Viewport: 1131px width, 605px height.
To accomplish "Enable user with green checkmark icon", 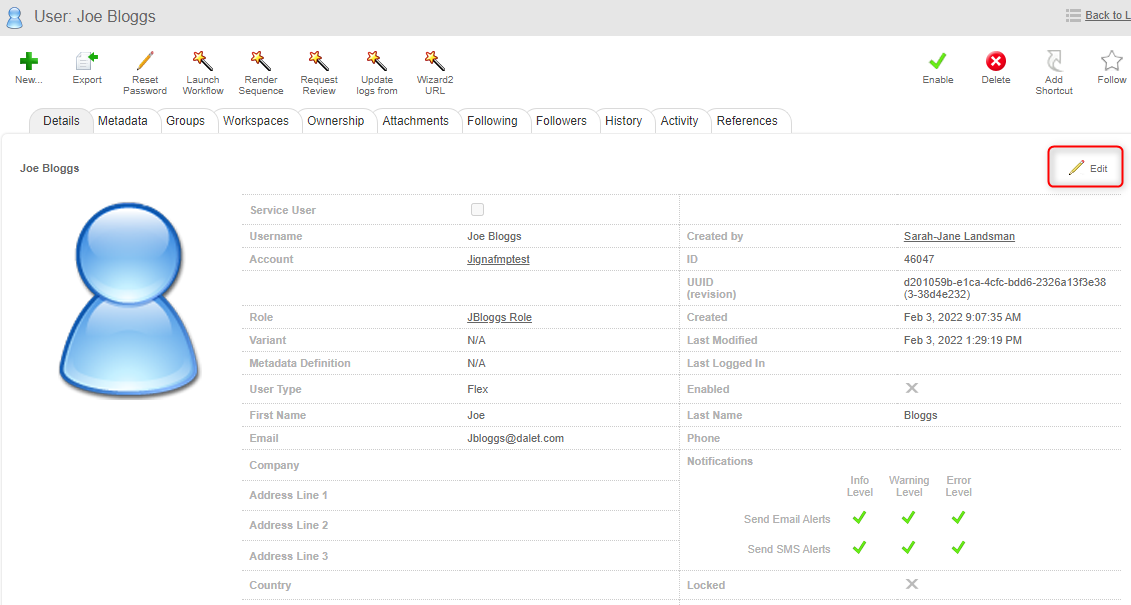I will pyautogui.click(x=938, y=62).
